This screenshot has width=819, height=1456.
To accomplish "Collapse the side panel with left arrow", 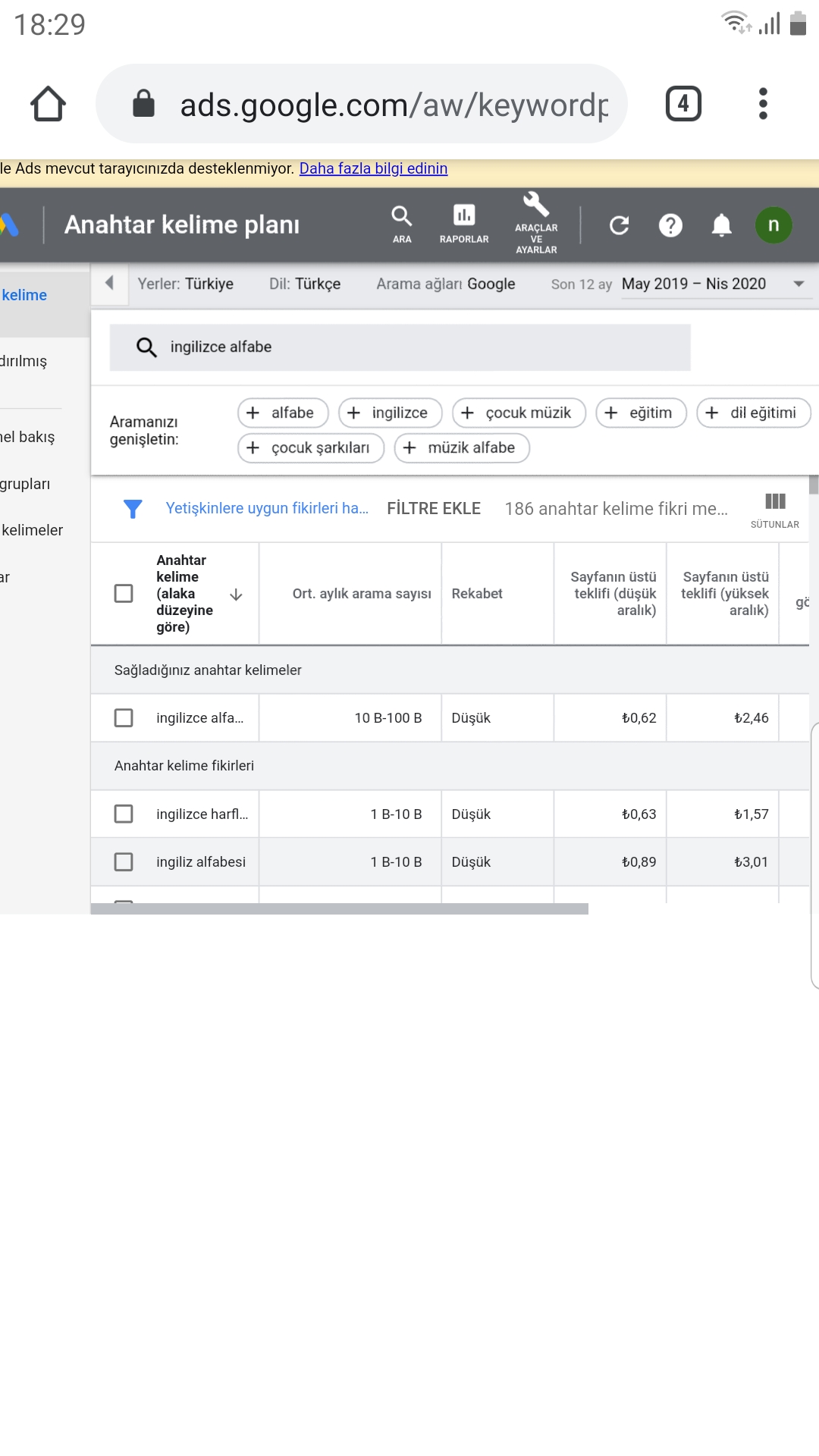I will click(x=109, y=283).
